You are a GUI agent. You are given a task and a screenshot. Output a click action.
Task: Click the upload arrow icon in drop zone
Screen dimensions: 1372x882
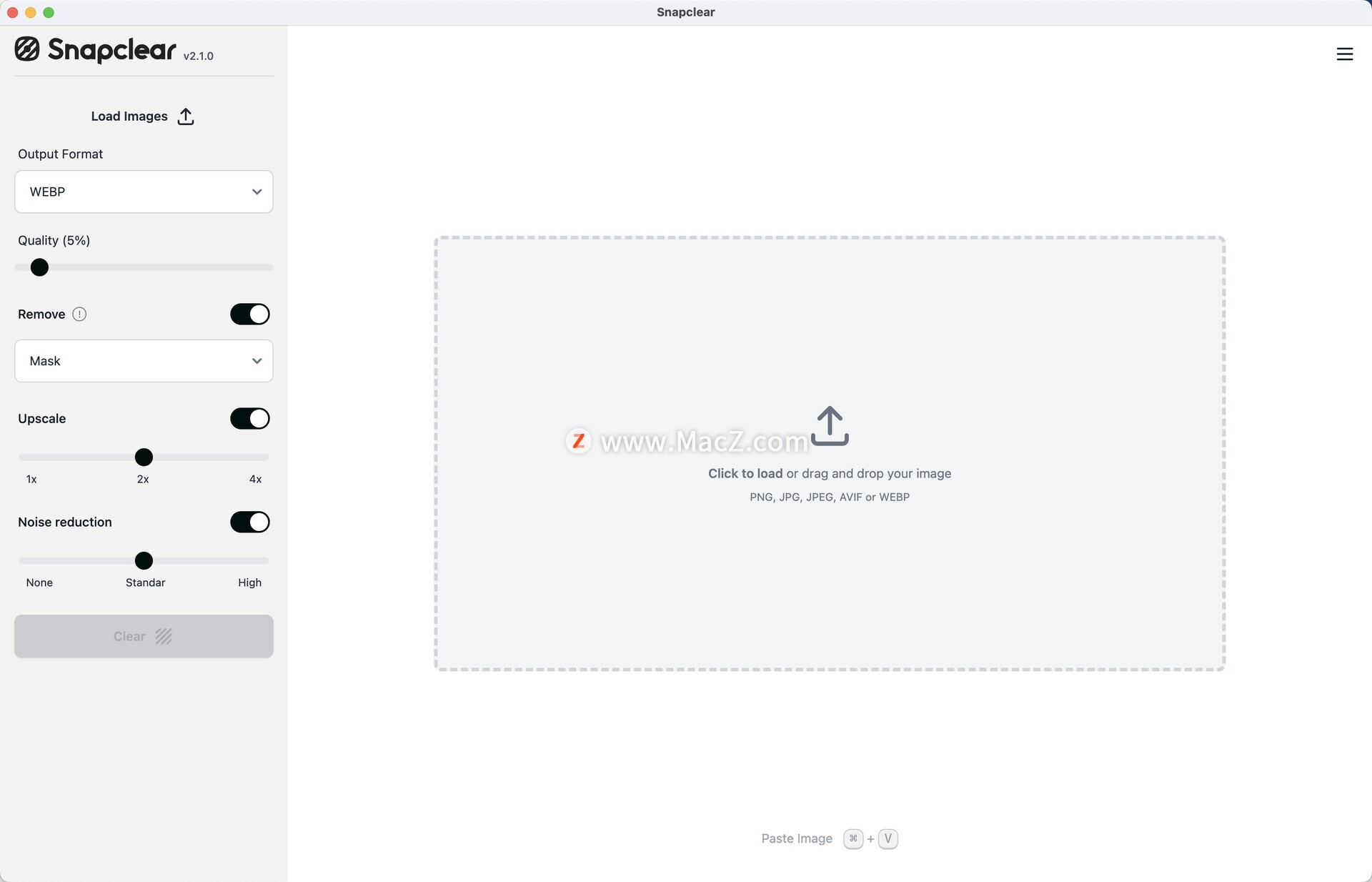(x=830, y=426)
